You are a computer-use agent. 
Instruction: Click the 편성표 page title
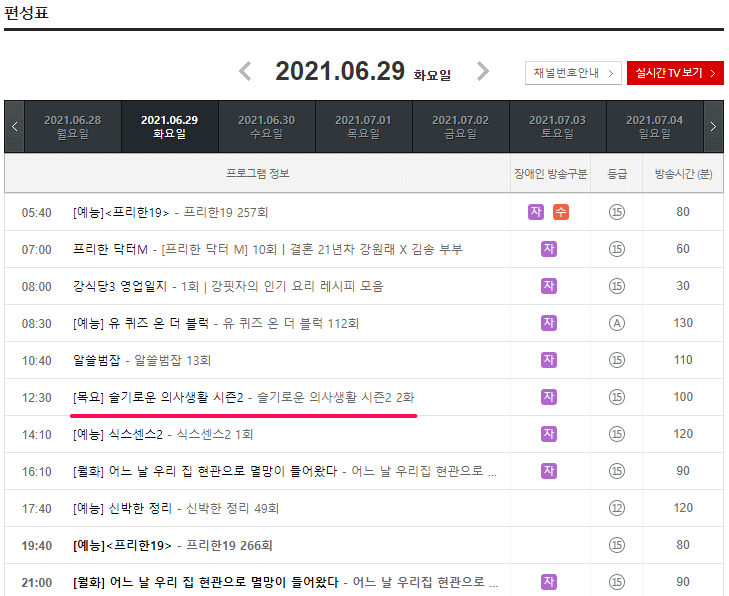26,13
